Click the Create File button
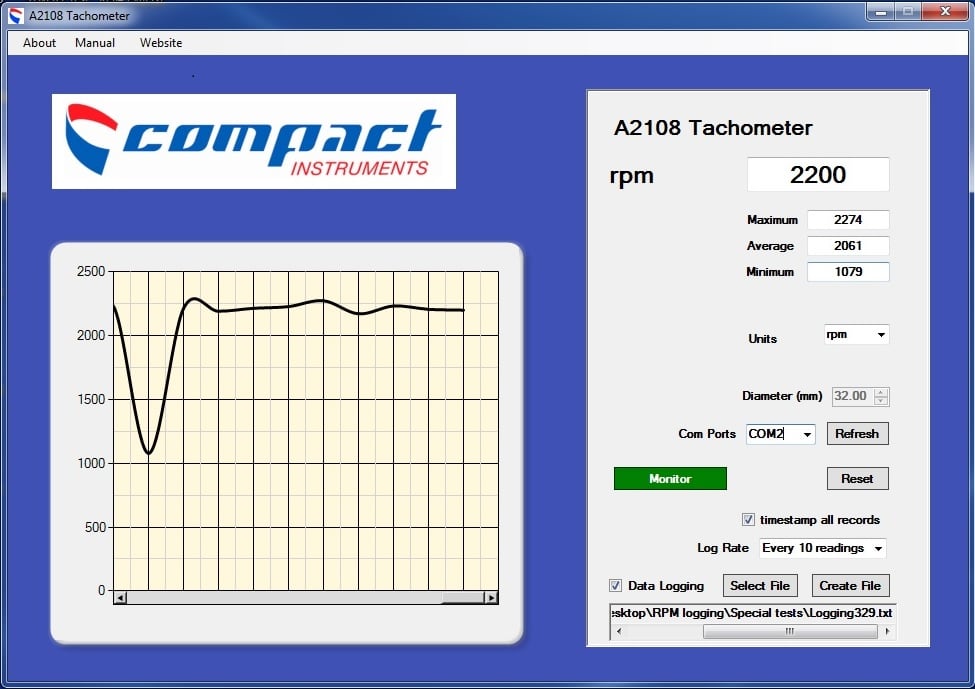 coord(850,585)
